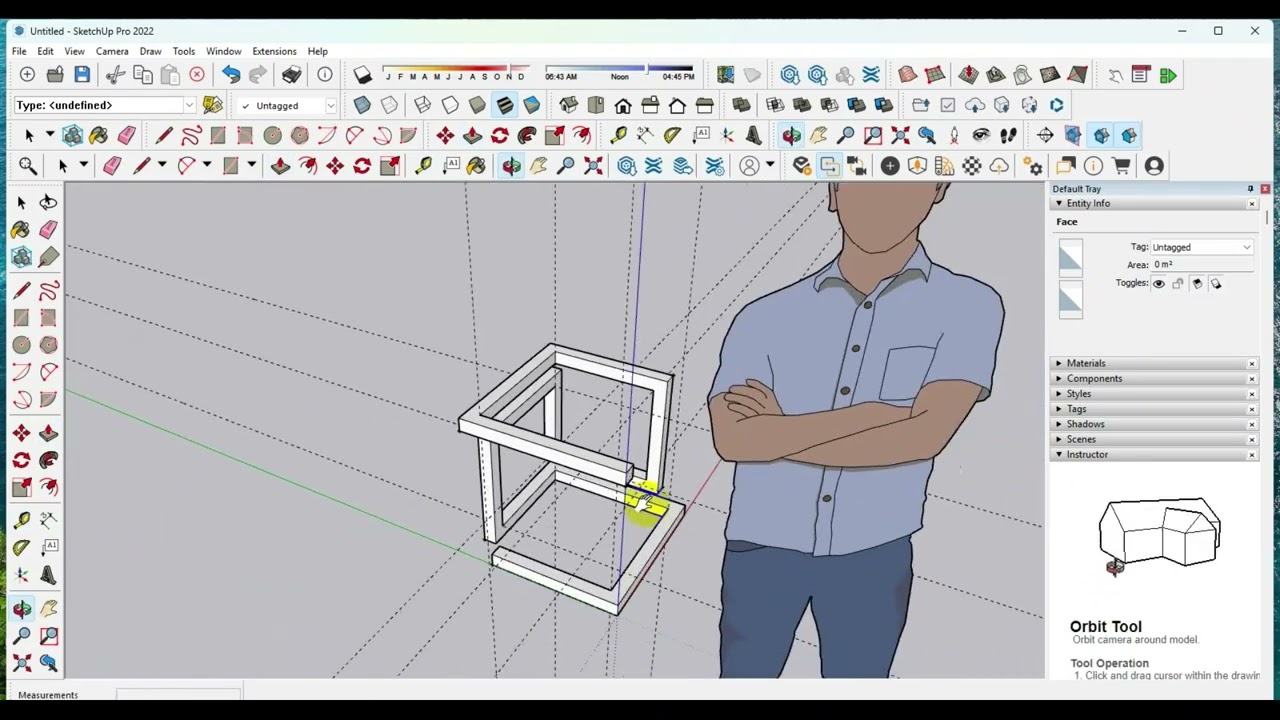Open the Camera menu

tap(112, 51)
